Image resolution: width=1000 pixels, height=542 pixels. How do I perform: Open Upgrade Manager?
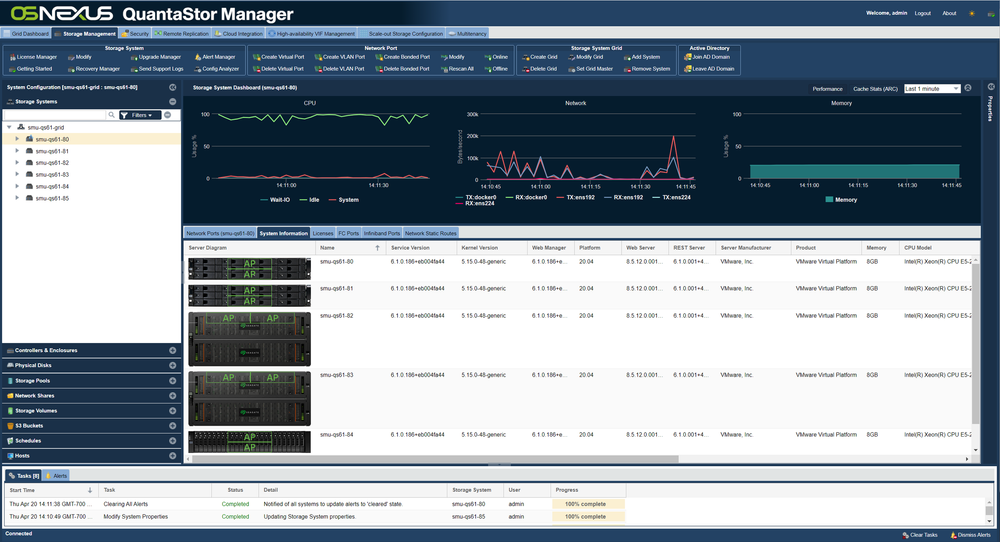[x=156, y=57]
